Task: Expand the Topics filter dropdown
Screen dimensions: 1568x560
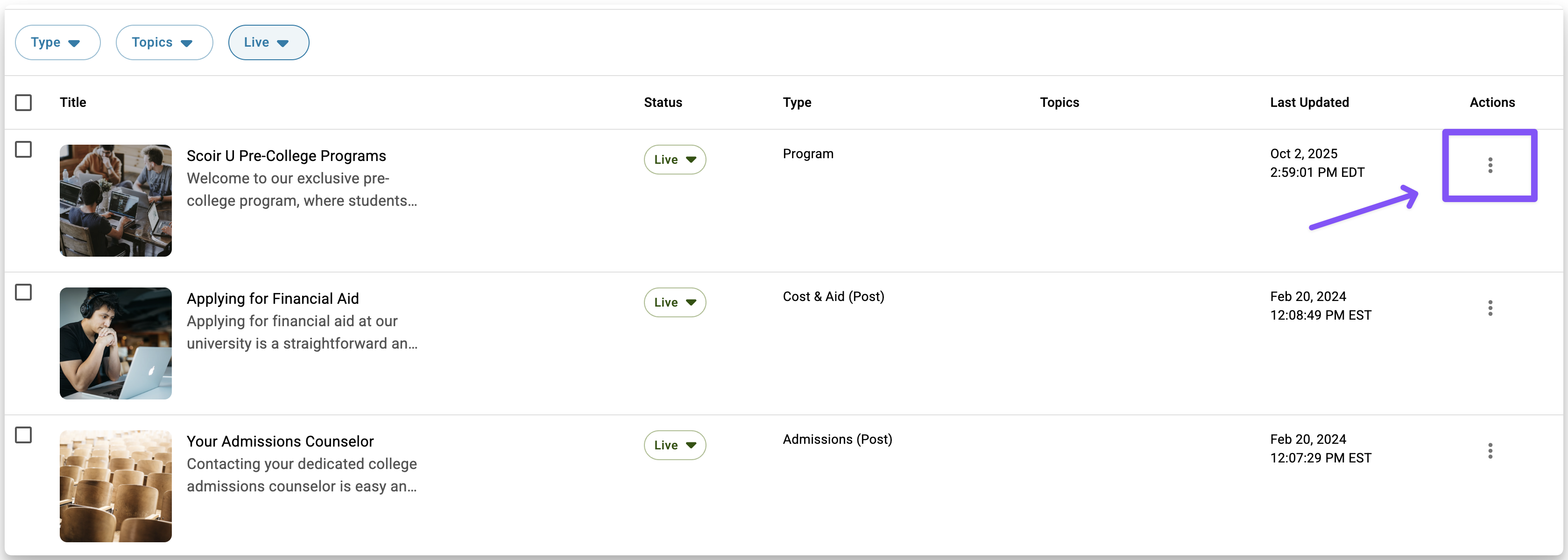Action: click(164, 42)
